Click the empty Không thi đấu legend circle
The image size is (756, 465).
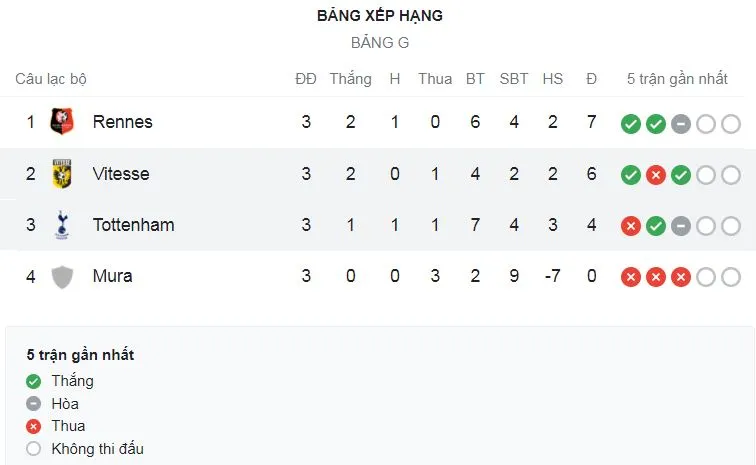(34, 449)
